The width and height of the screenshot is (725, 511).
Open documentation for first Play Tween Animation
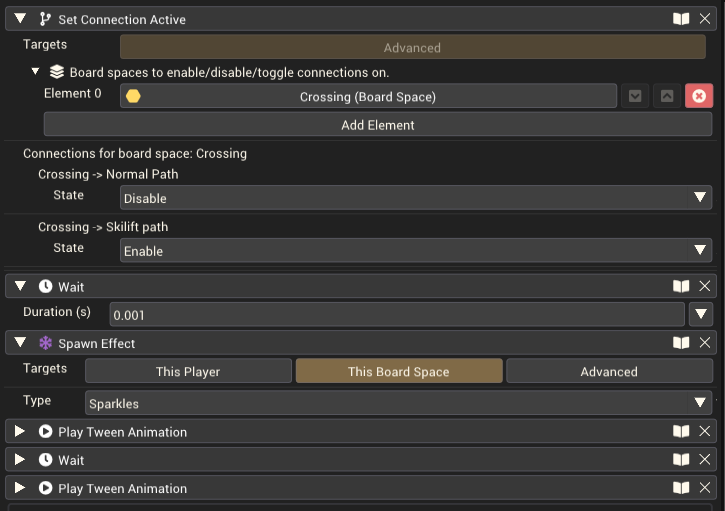681,431
